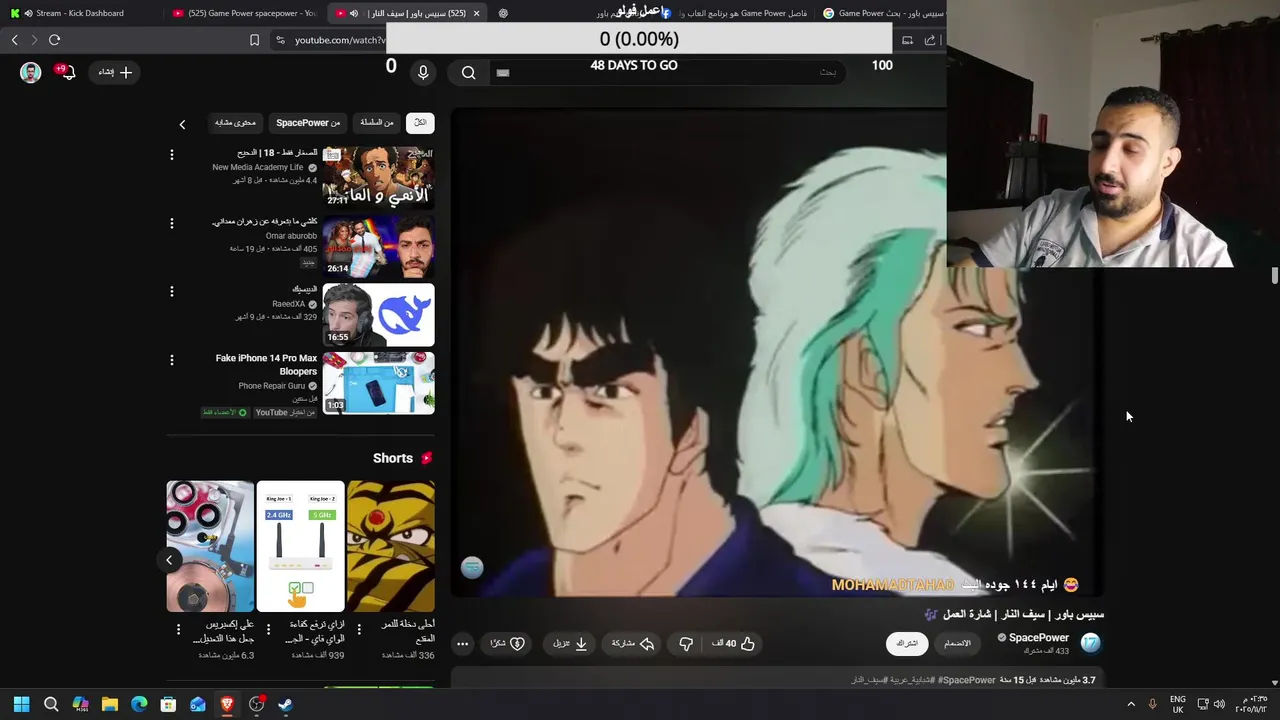Select the من SpacePower filter chip
The height and width of the screenshot is (720, 1280).
click(308, 123)
